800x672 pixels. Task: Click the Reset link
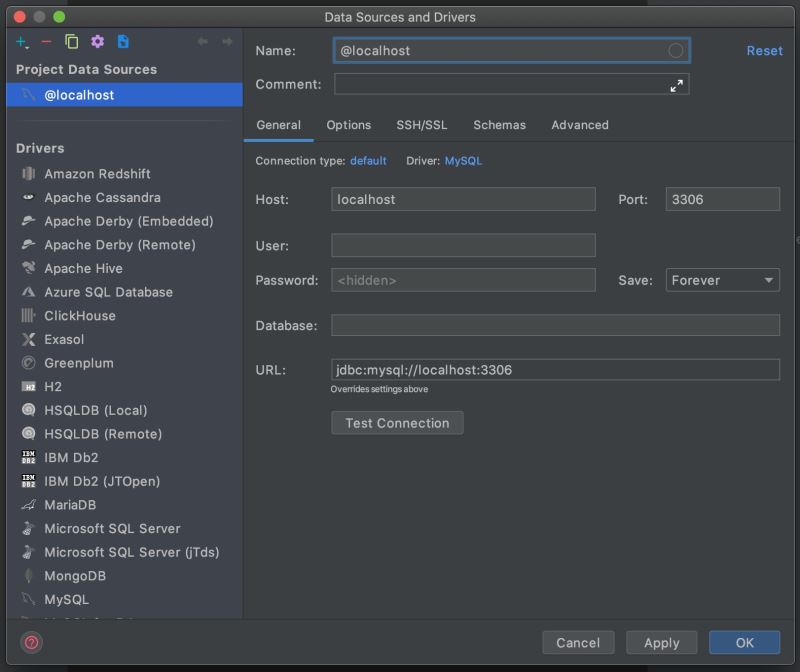pyautogui.click(x=764, y=50)
